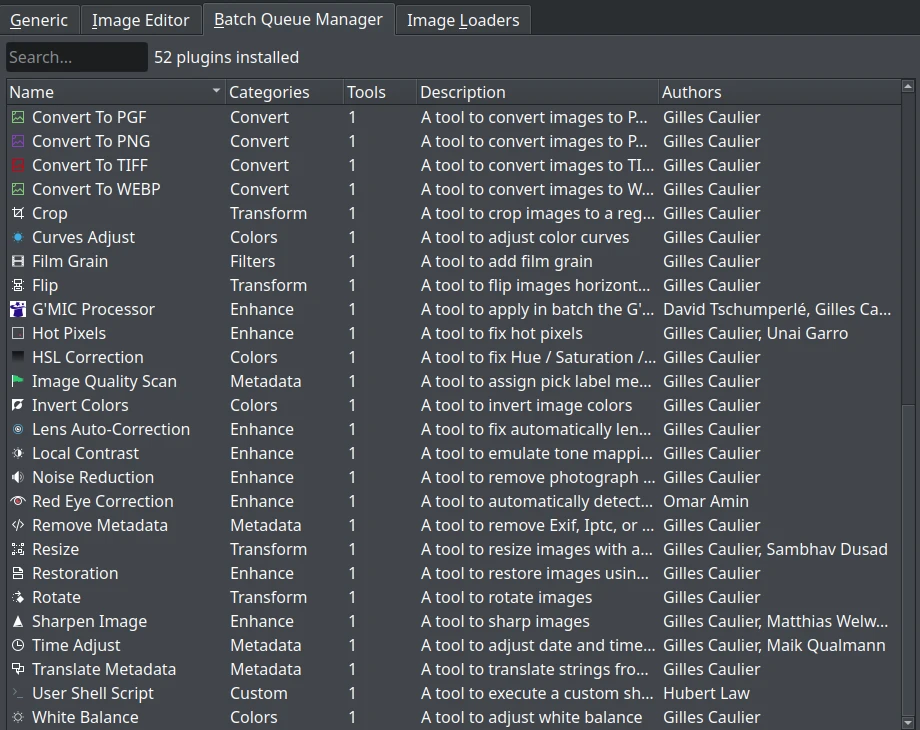
Task: Select the "Image Quality Scan" row name
Action: (104, 381)
